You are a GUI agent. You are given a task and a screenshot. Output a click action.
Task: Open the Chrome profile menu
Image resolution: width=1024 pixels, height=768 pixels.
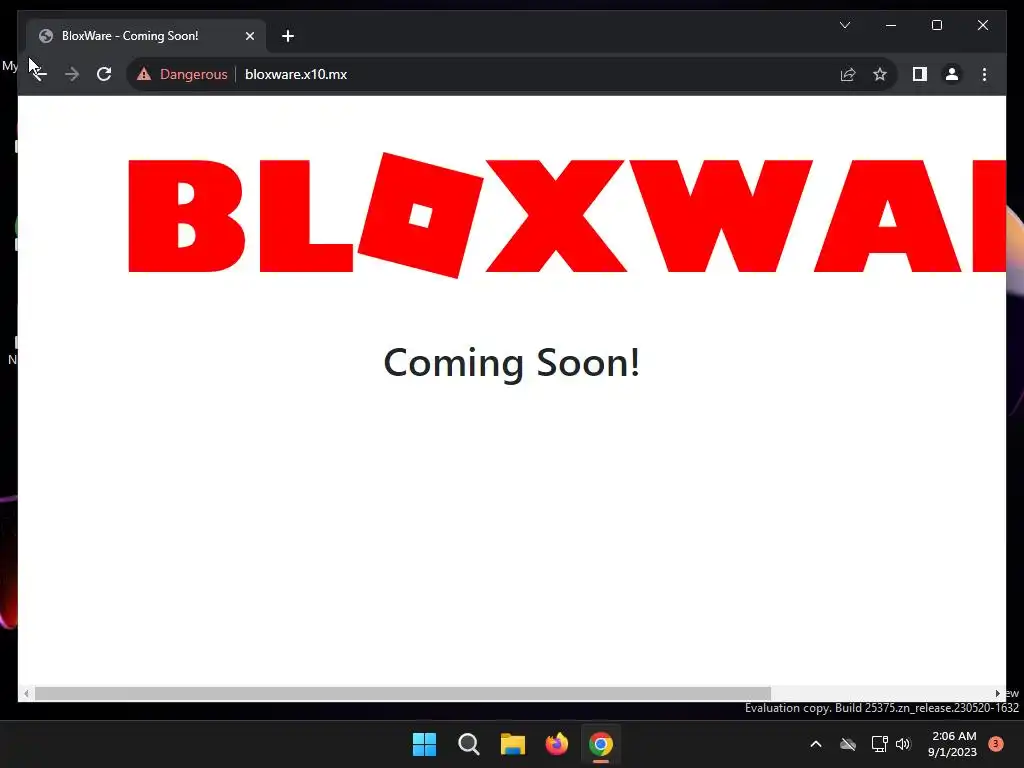pos(952,74)
